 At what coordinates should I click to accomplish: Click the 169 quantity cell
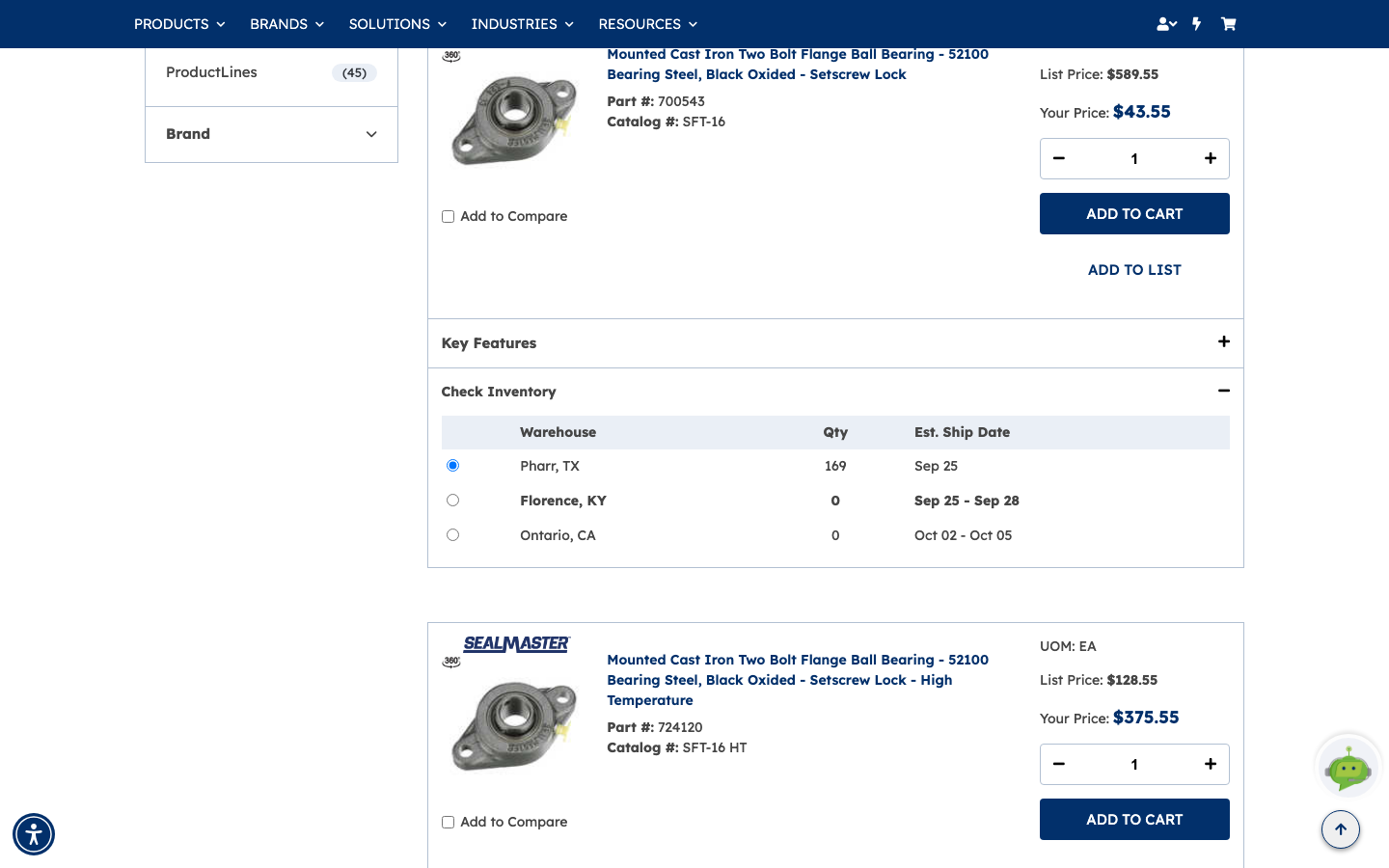(835, 466)
